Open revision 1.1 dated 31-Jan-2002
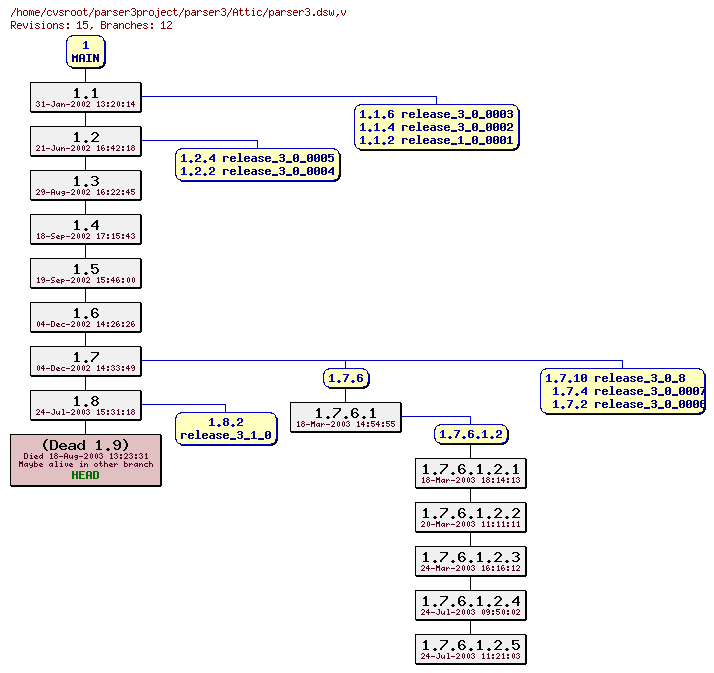Screen dimensions: 714x673 point(86,97)
